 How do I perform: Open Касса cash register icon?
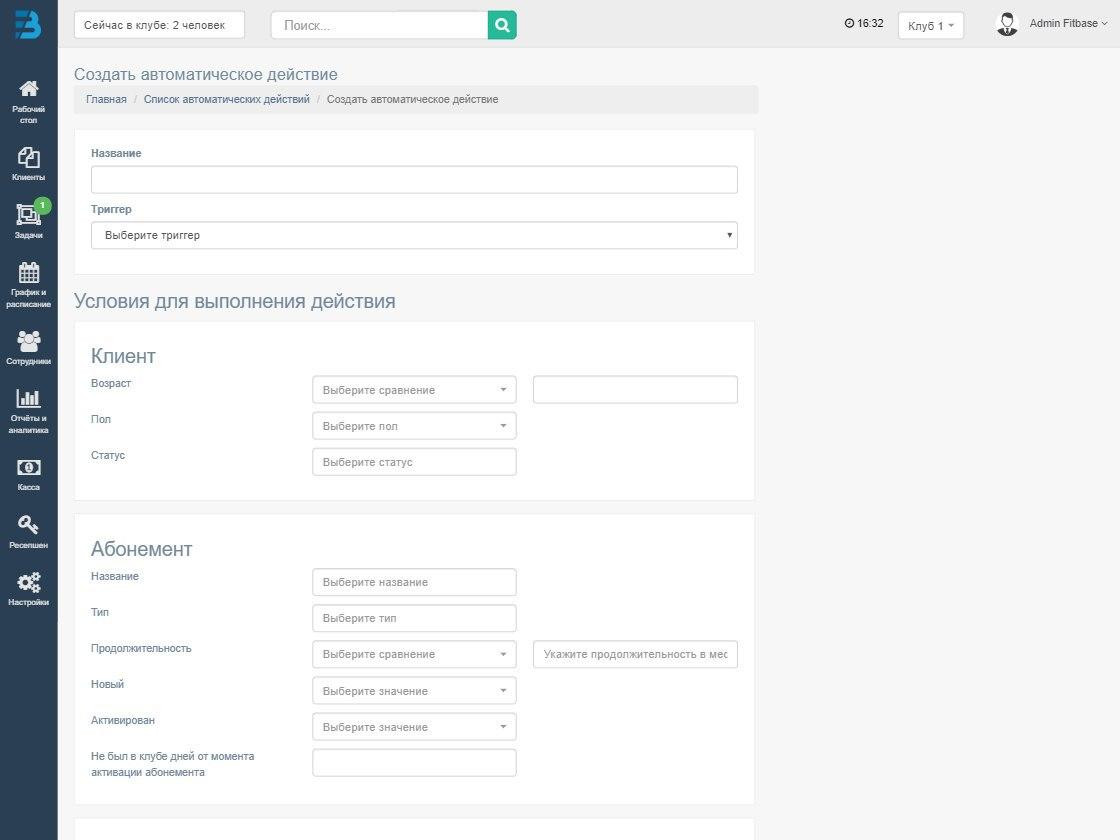(29, 468)
